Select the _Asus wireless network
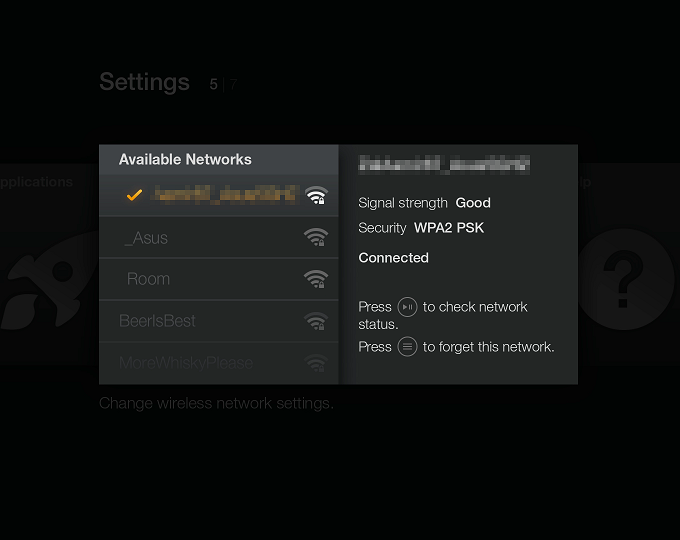680x540 pixels. tap(219, 238)
